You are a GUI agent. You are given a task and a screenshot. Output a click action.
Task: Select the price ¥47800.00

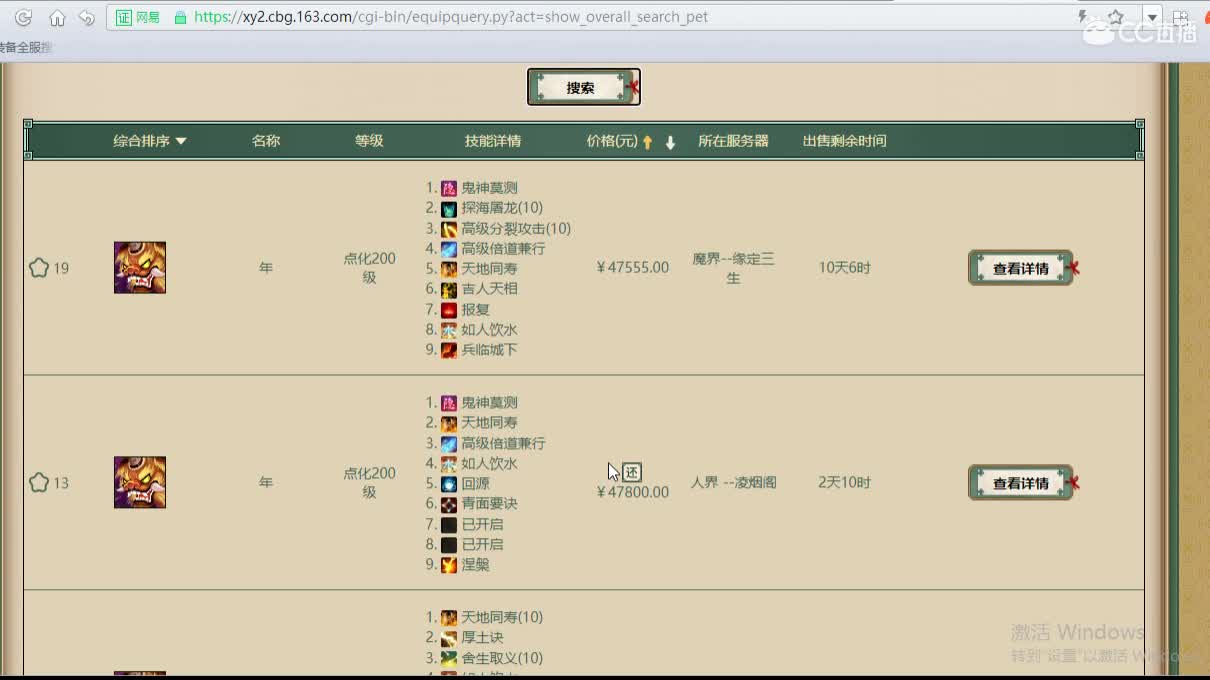pos(632,492)
